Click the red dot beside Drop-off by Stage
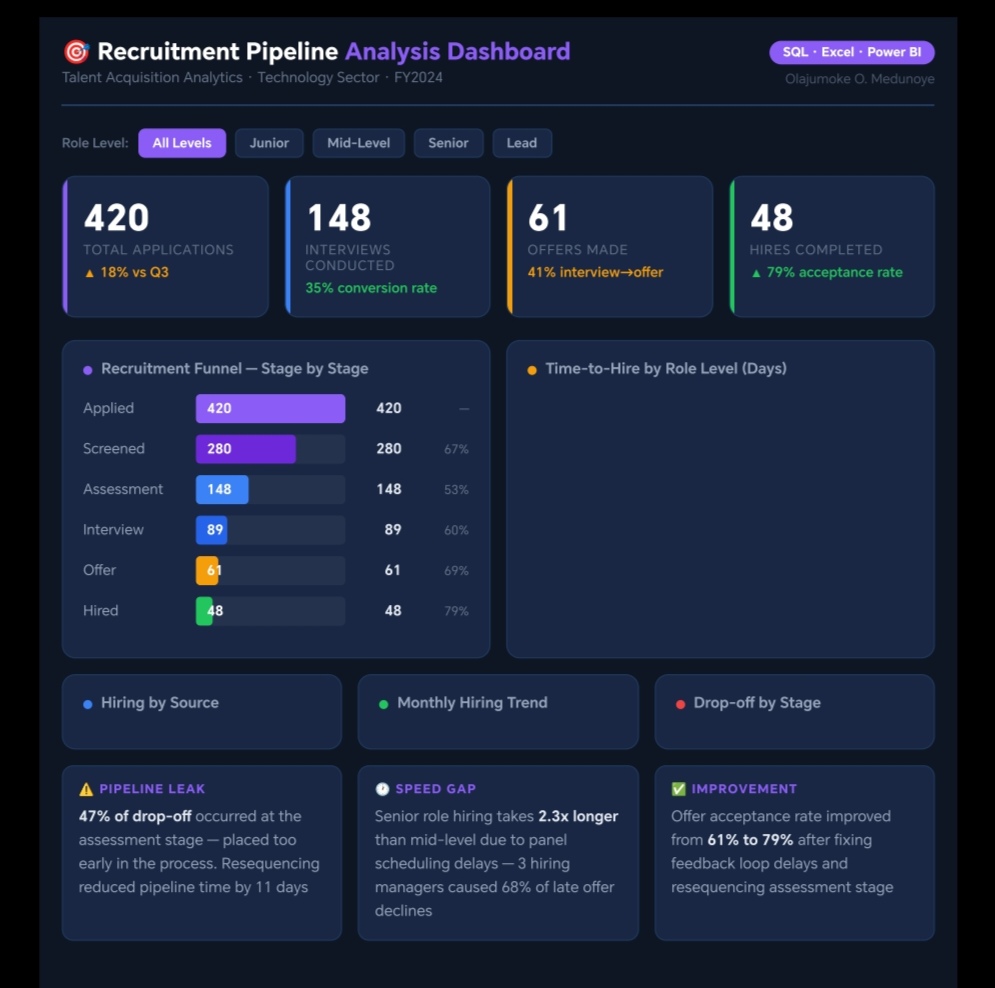The width and height of the screenshot is (995, 988). coord(680,704)
